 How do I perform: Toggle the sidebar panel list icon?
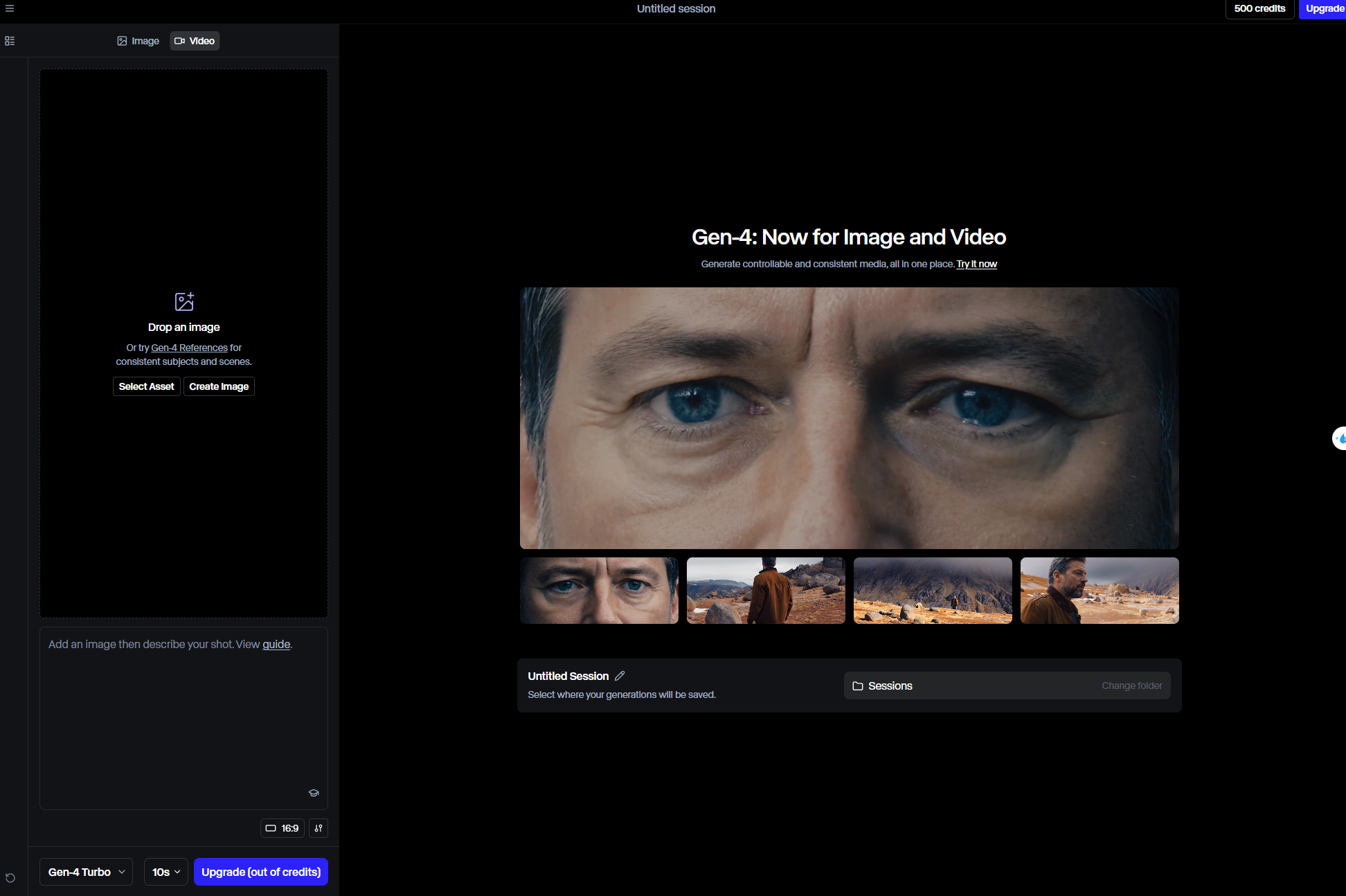tap(10, 41)
